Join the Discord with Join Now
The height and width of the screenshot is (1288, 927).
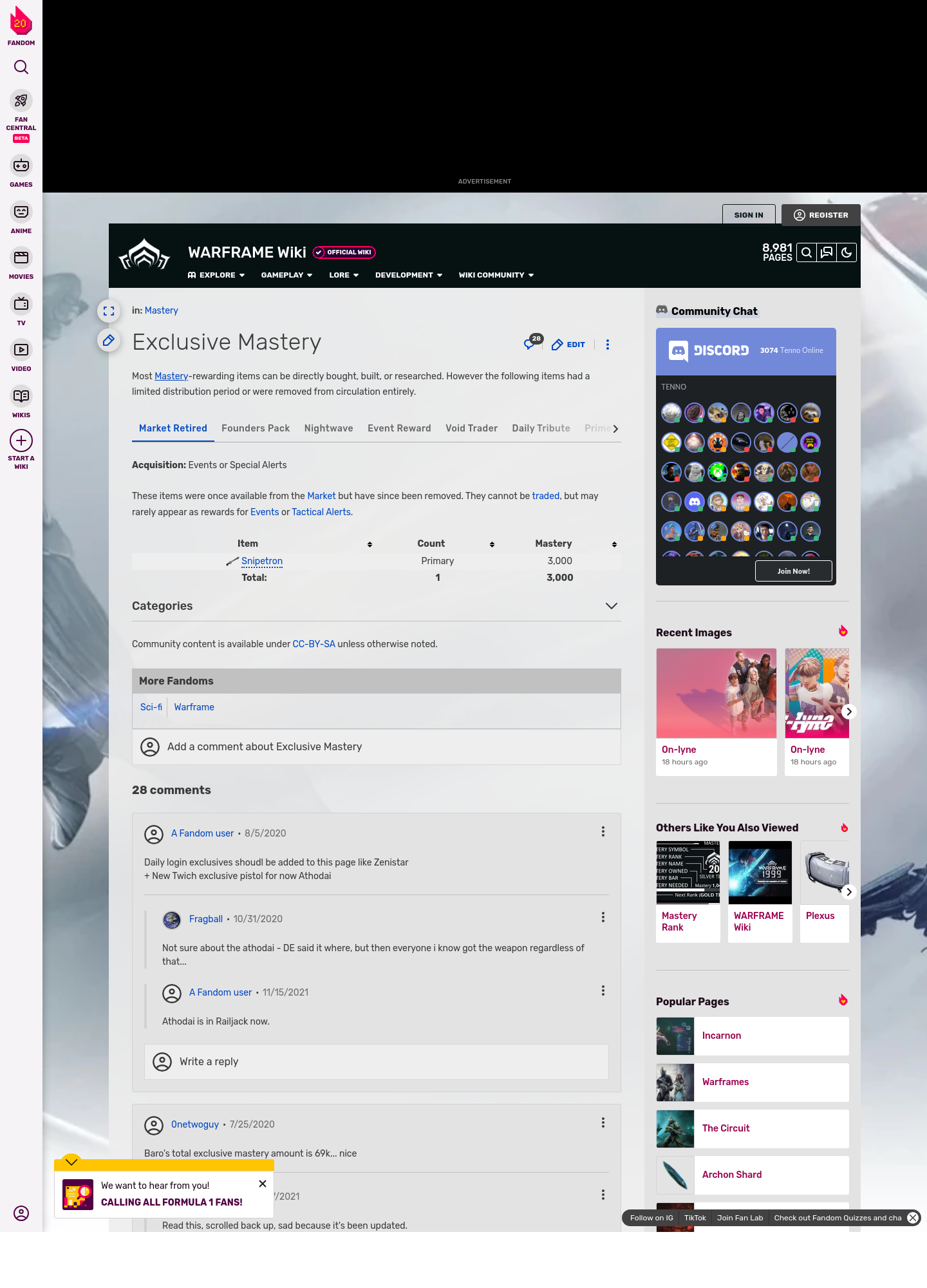[794, 571]
